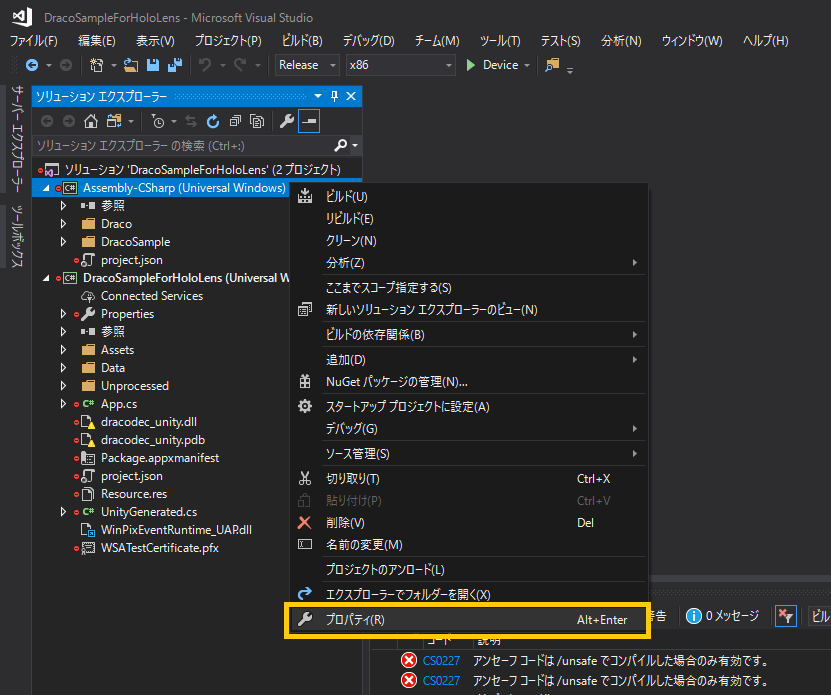Open the x86 platform dropdown
Viewport: 831px width, 695px height.
pos(400,65)
